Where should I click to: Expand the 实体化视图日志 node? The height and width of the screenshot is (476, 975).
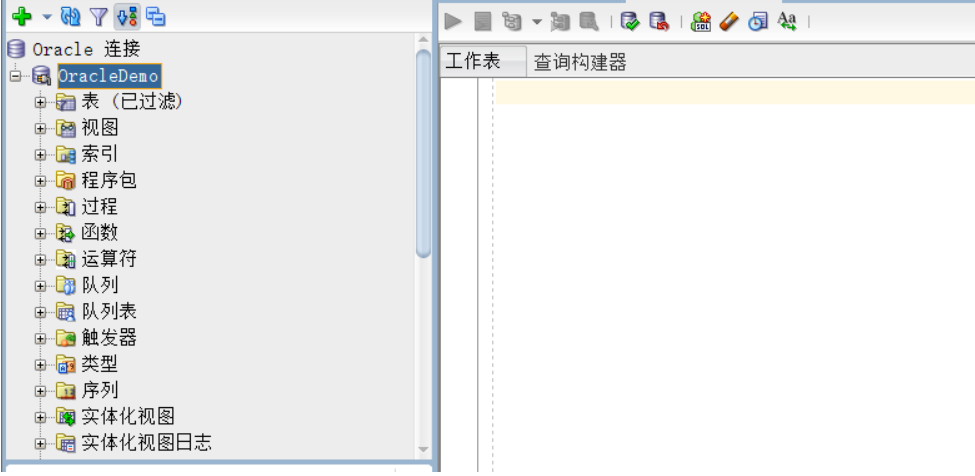point(40,443)
